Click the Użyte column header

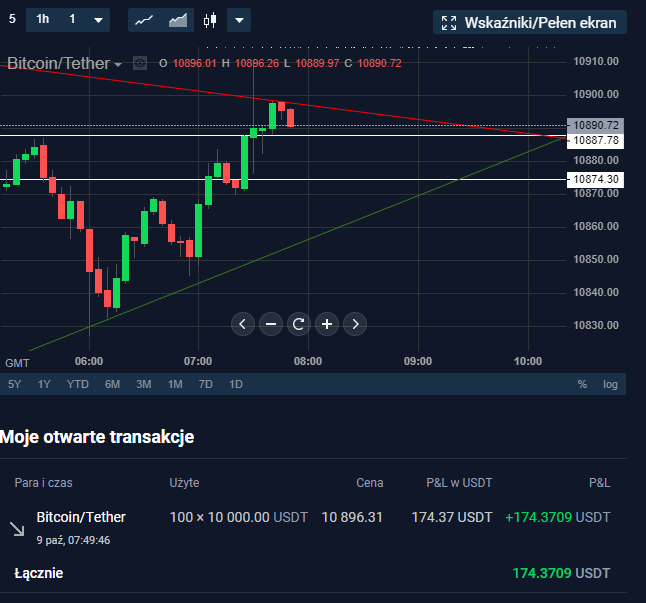tap(184, 483)
